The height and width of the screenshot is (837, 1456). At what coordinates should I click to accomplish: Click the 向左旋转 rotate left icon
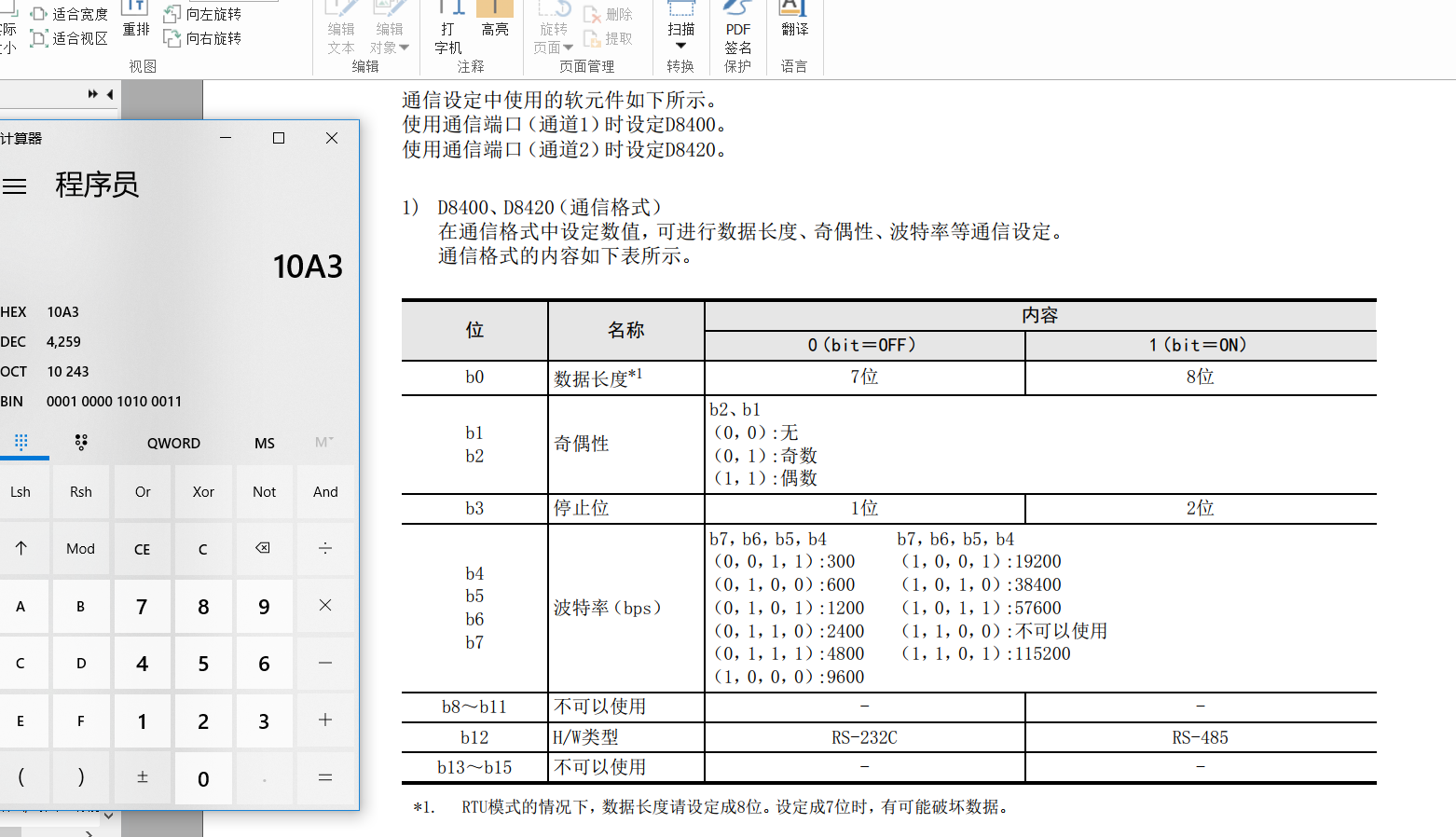172,14
